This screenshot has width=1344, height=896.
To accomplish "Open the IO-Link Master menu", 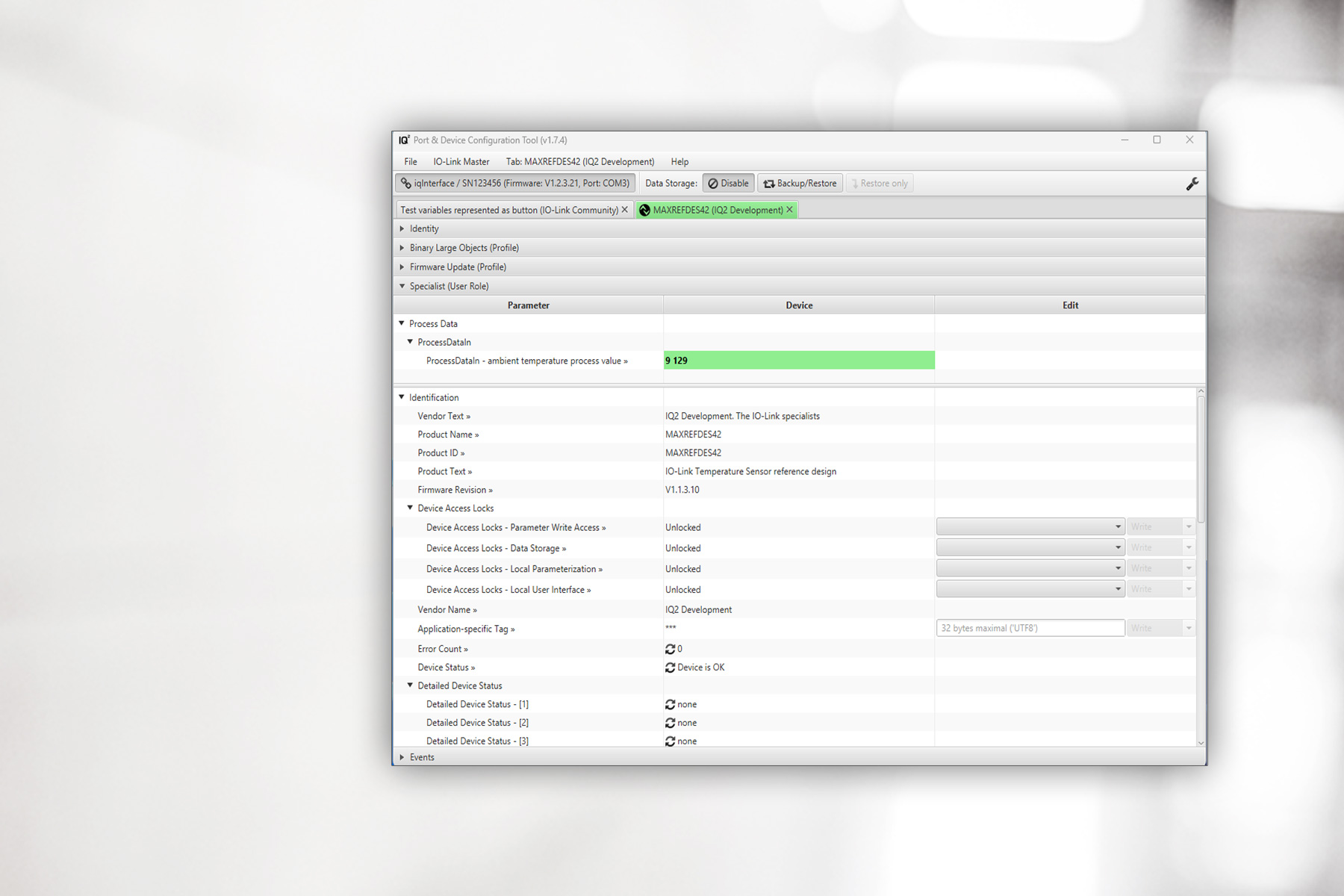I will (461, 161).
